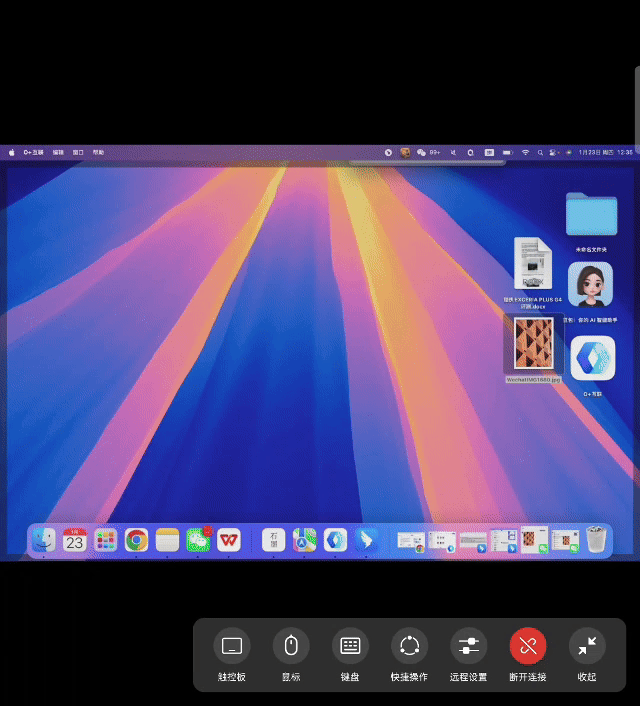Click the brown avatar menu bar icon
Image resolution: width=640 pixels, height=706 pixels.
tap(405, 153)
